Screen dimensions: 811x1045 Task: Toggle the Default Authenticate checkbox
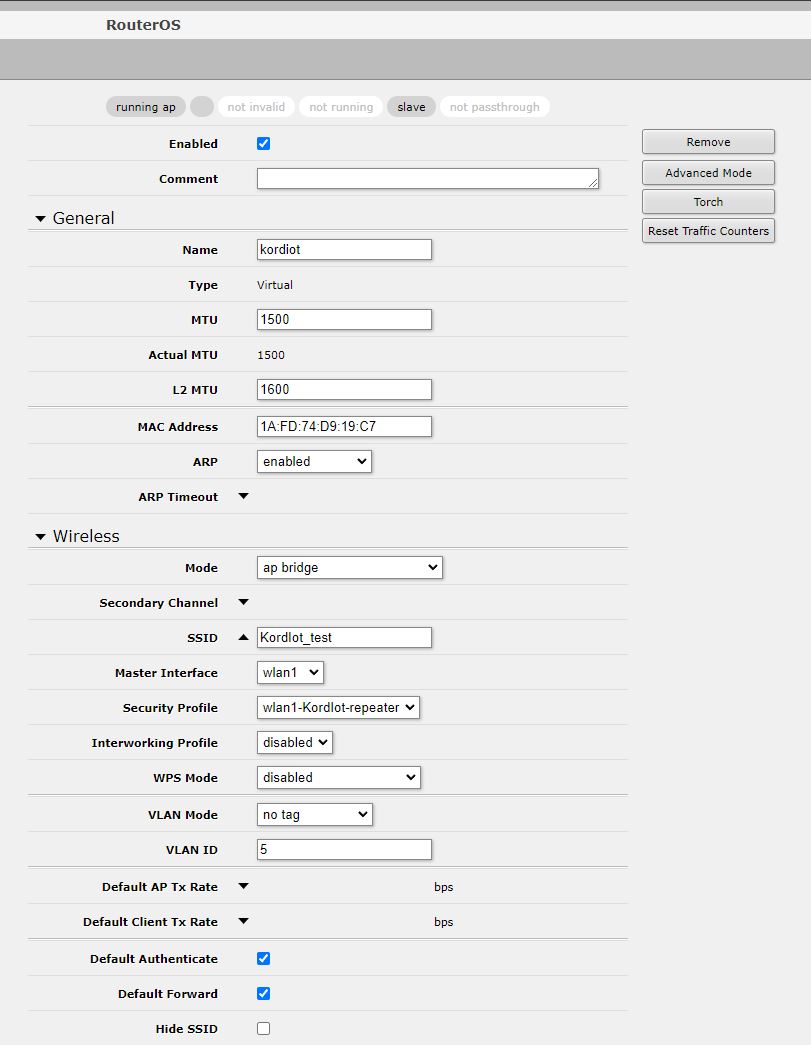[264, 958]
